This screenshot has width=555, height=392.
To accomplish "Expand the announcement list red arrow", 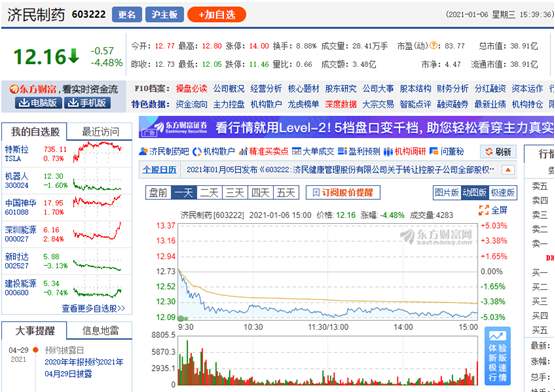I will (x=508, y=170).
